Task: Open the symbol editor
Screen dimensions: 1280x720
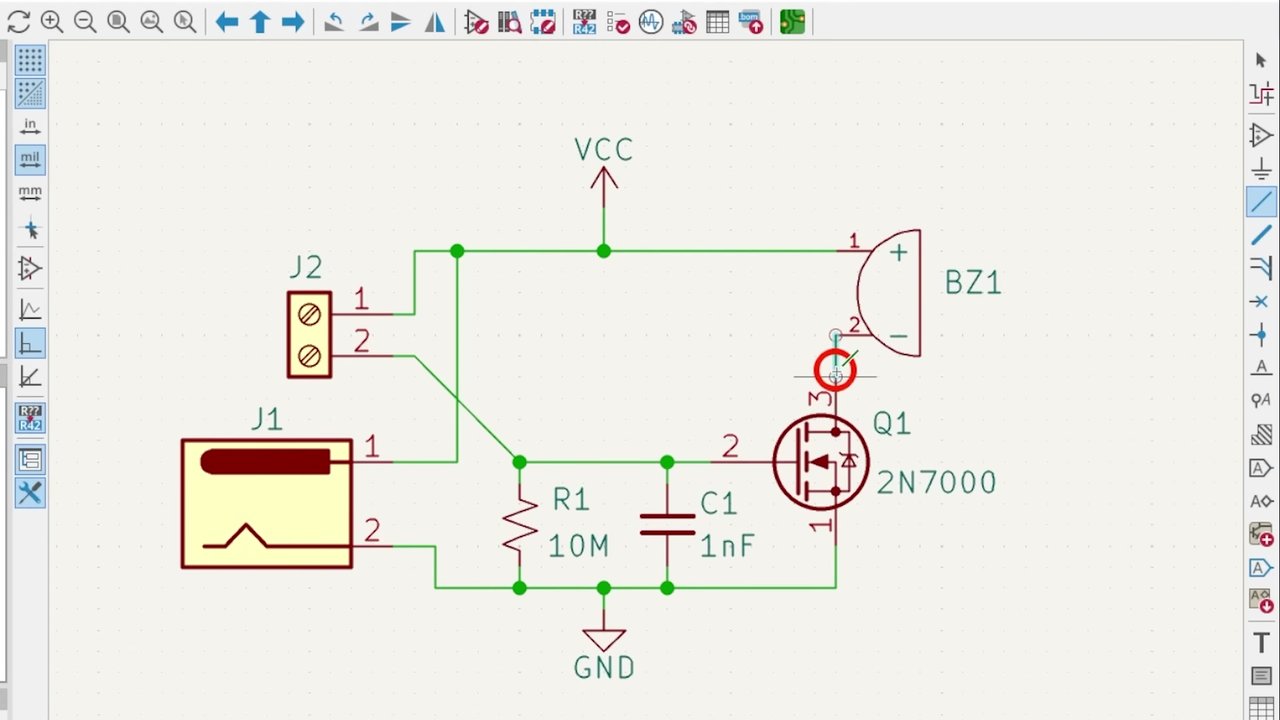Action: point(477,22)
